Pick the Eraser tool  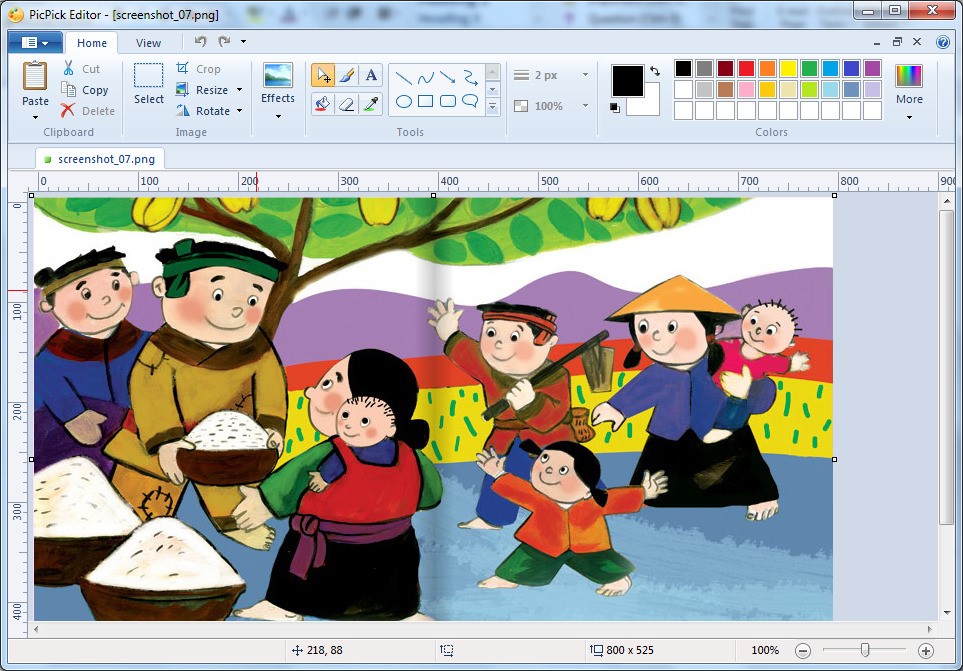click(x=347, y=103)
